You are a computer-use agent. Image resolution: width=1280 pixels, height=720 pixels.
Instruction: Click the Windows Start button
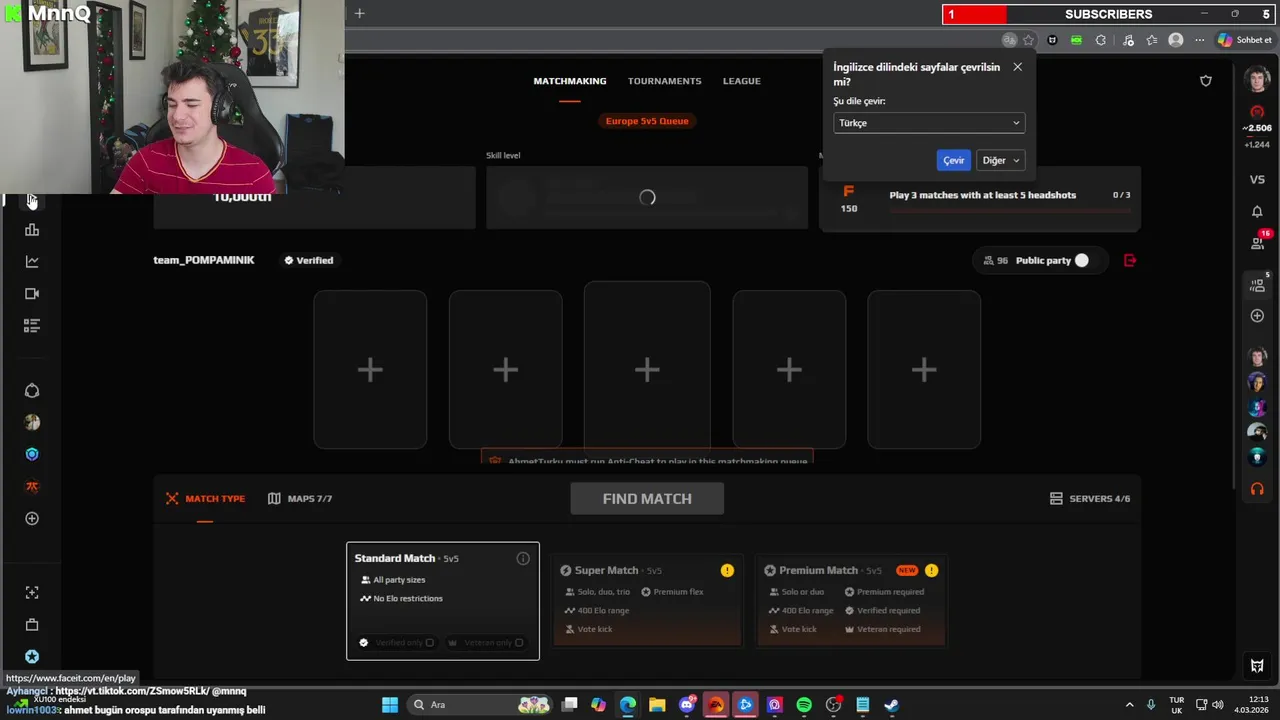pos(390,705)
